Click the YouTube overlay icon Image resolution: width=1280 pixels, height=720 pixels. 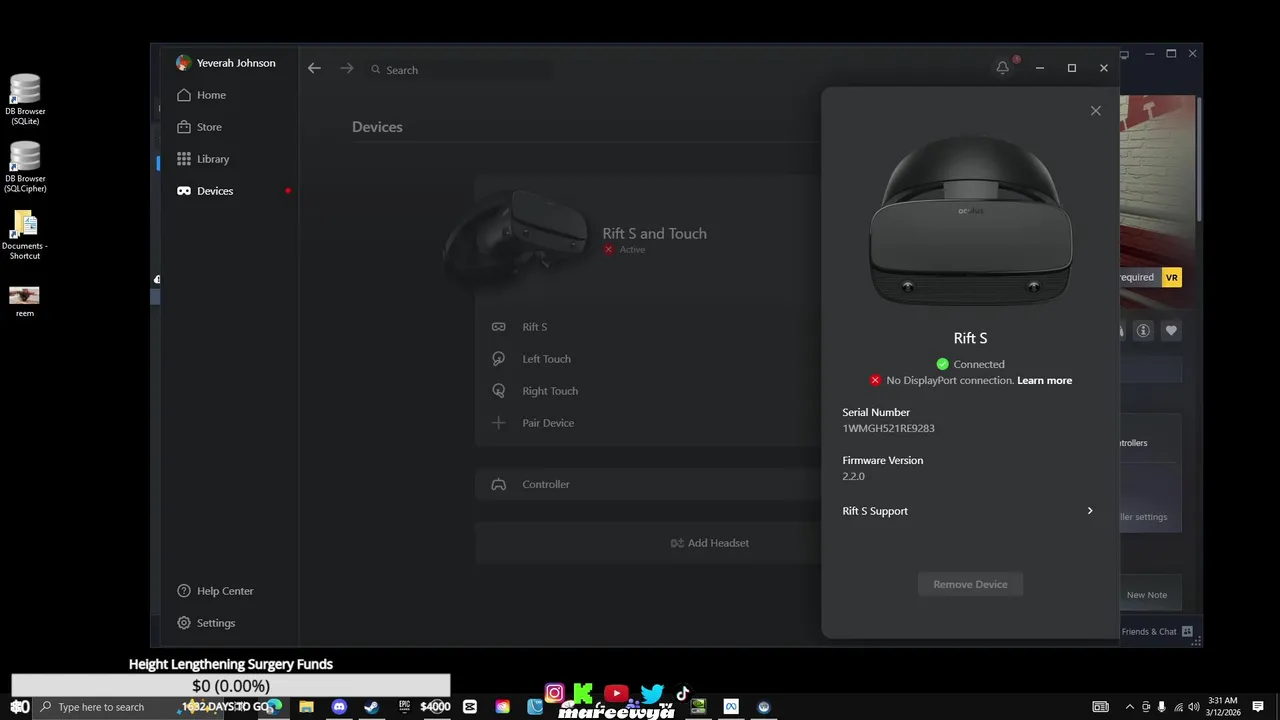point(616,693)
